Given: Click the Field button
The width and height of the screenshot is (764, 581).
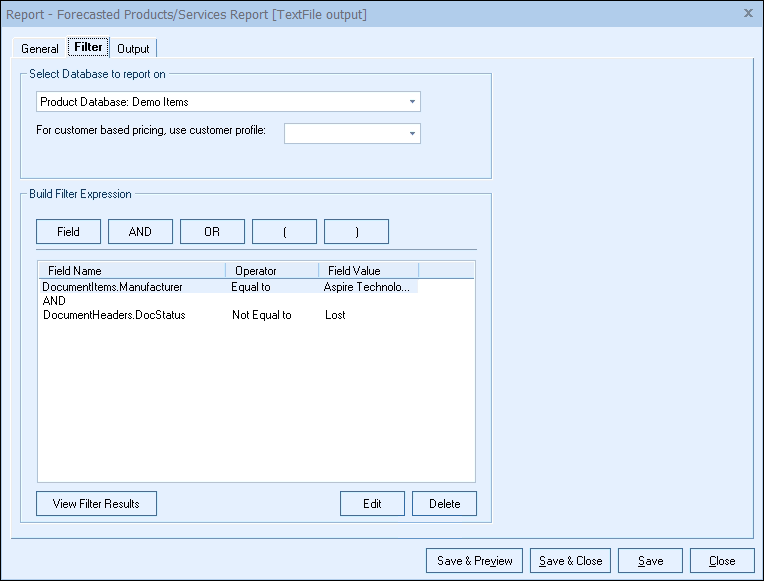Looking at the screenshot, I should [x=68, y=232].
